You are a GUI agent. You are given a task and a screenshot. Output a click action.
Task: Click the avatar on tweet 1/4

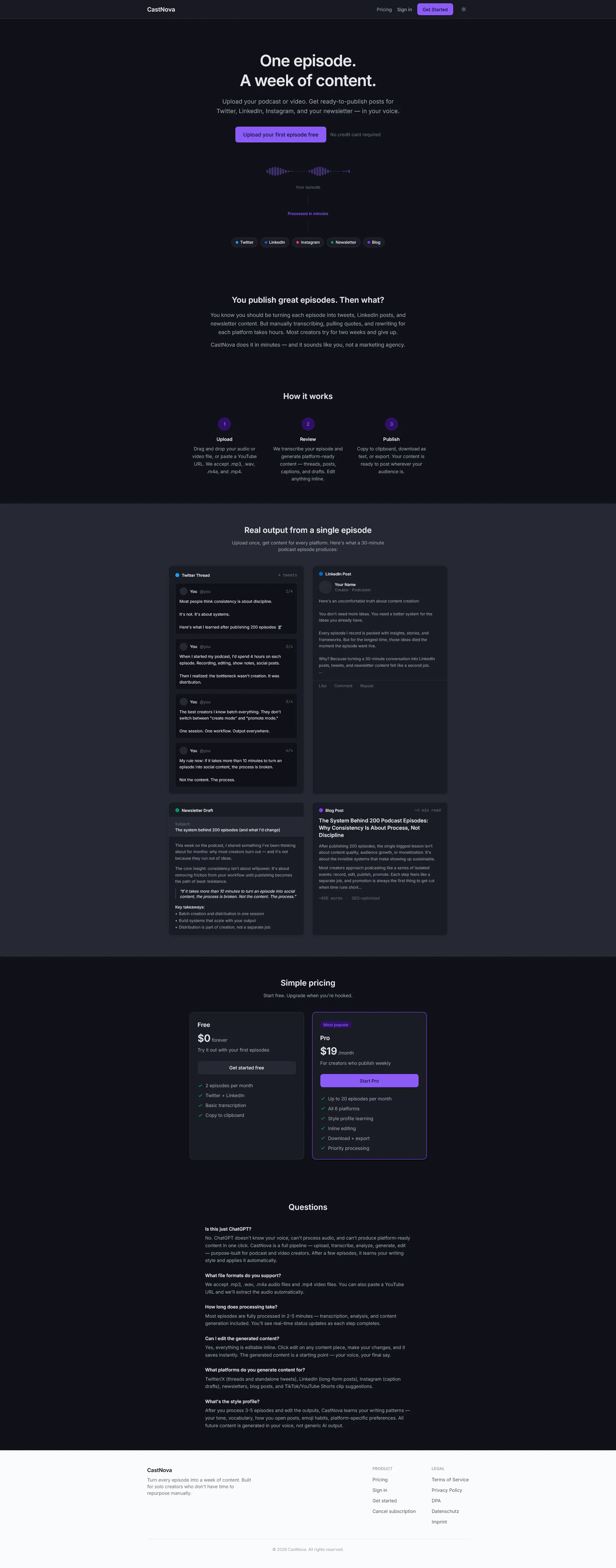coord(184,591)
